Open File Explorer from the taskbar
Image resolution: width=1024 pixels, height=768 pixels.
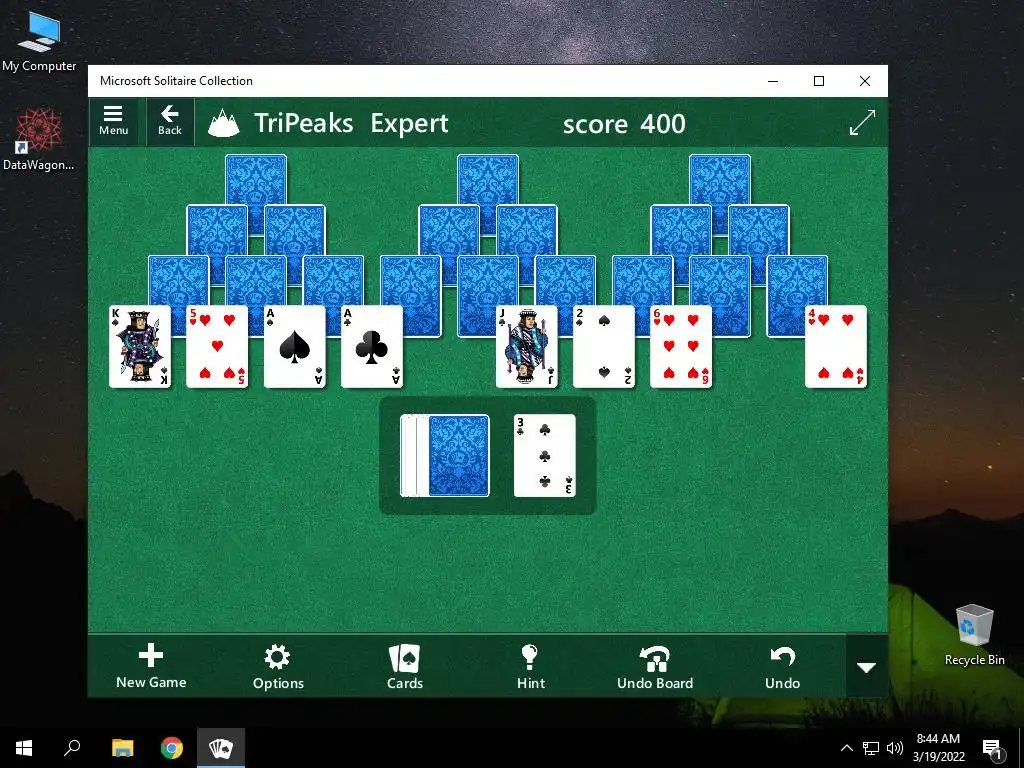[x=122, y=748]
